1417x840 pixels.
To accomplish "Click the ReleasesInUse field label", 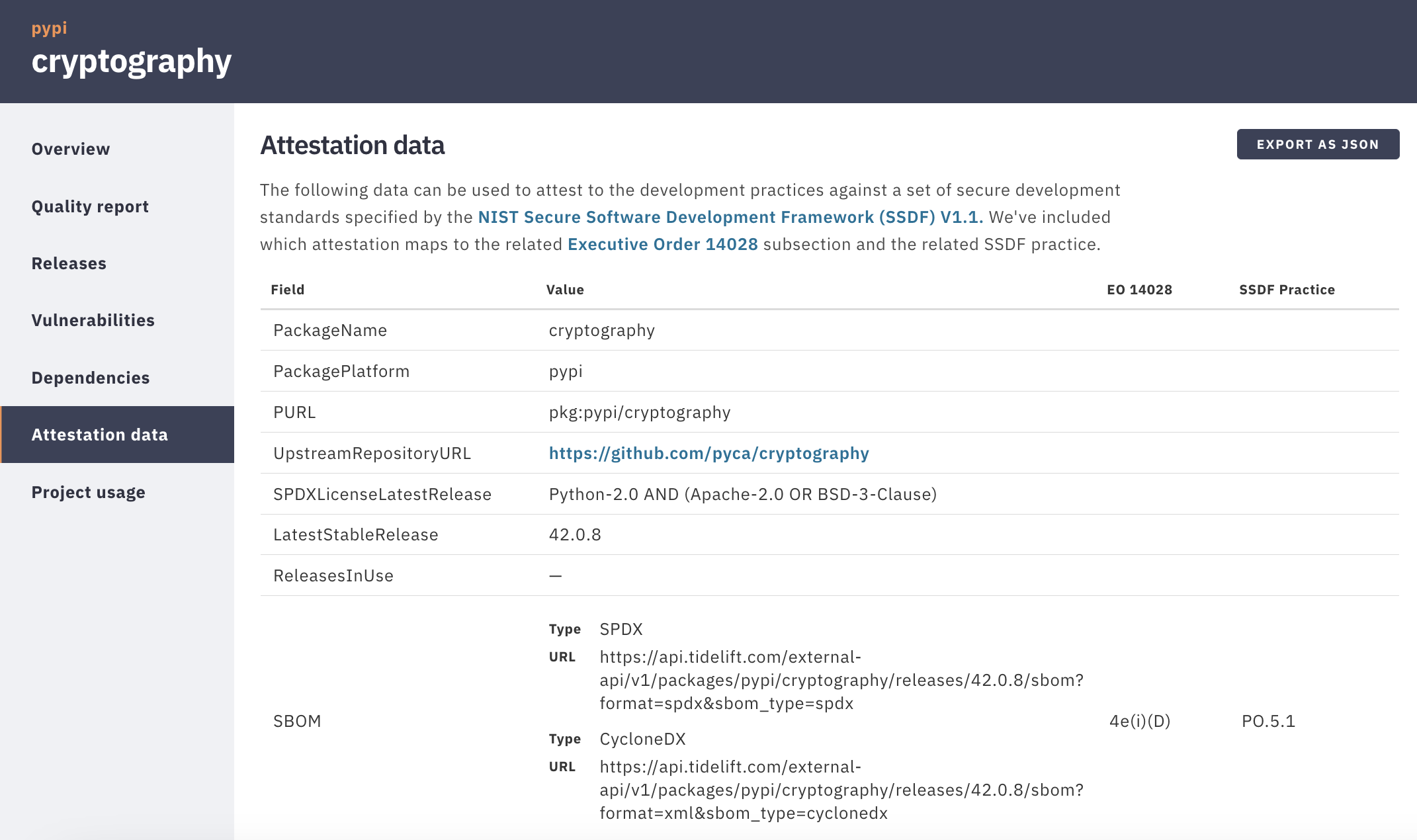I will point(333,575).
